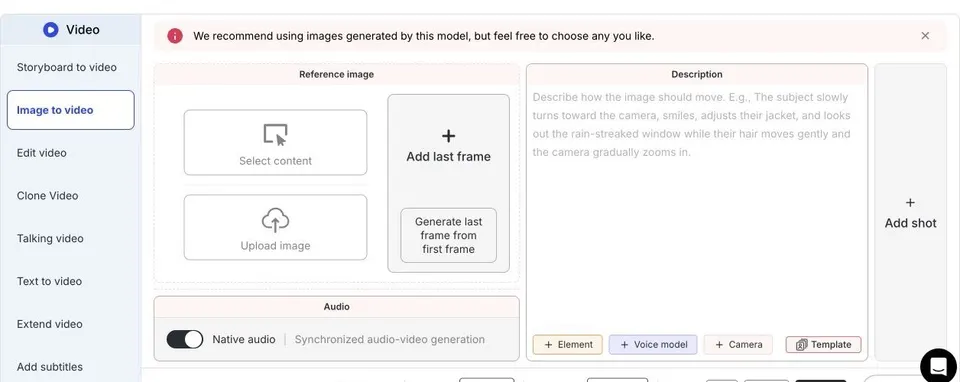Open the chat support bubble icon

point(938,366)
